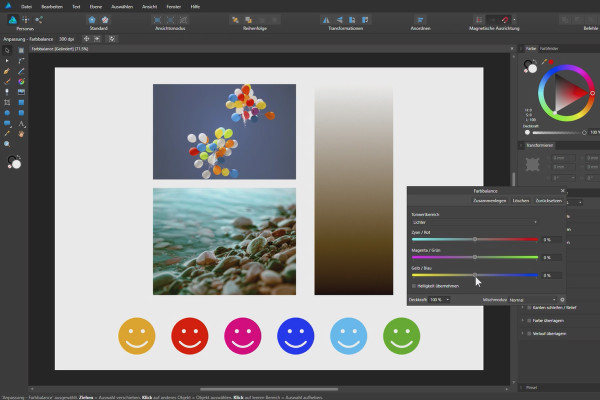
Task: Select the Zoom tool
Action: 7,144
